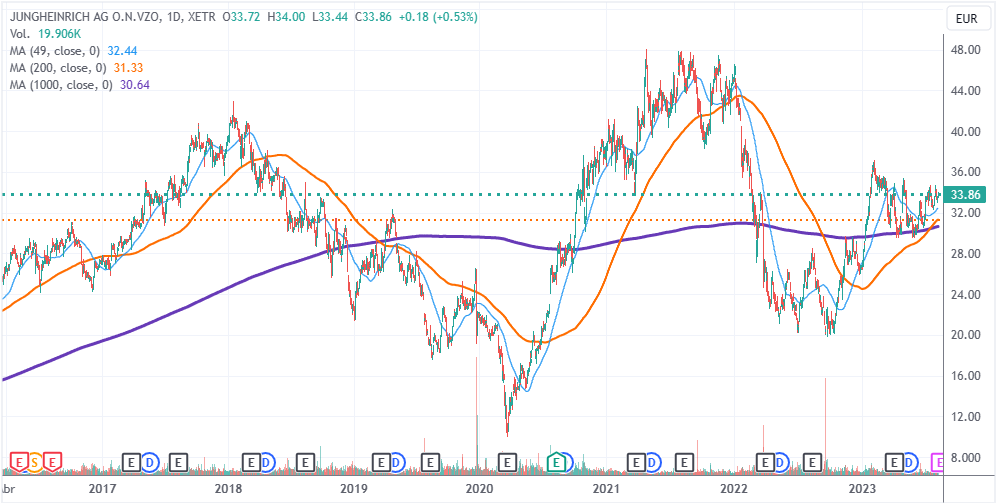Click the 2023 label on time axis

tap(864, 489)
